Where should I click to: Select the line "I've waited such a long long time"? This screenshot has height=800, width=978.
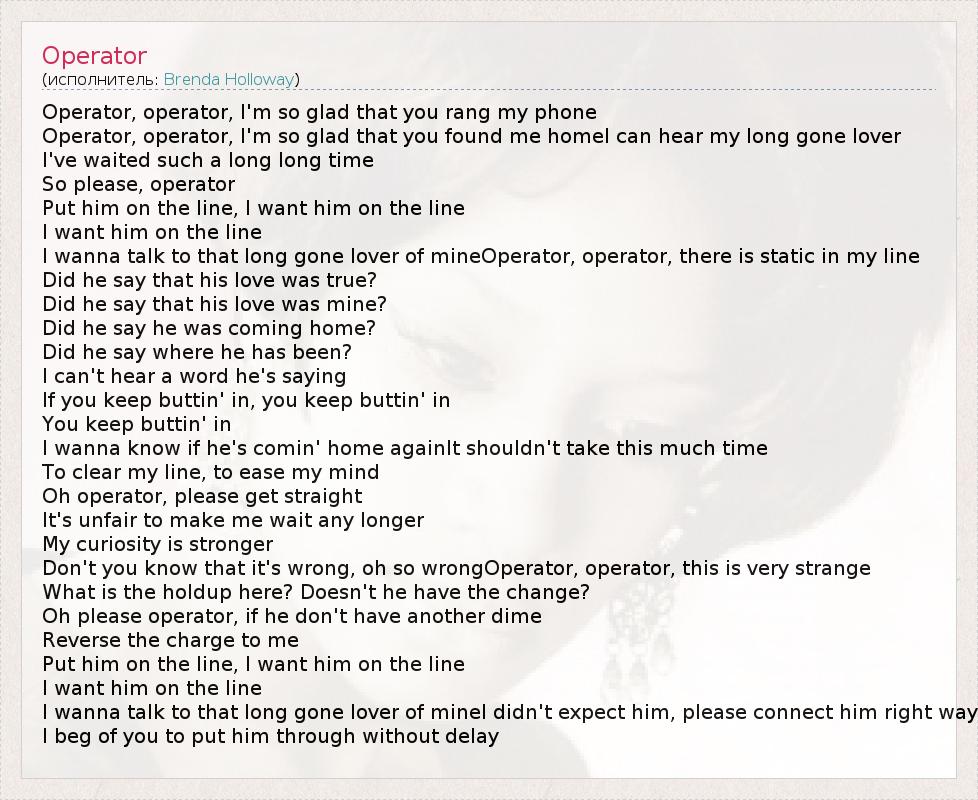point(208,160)
